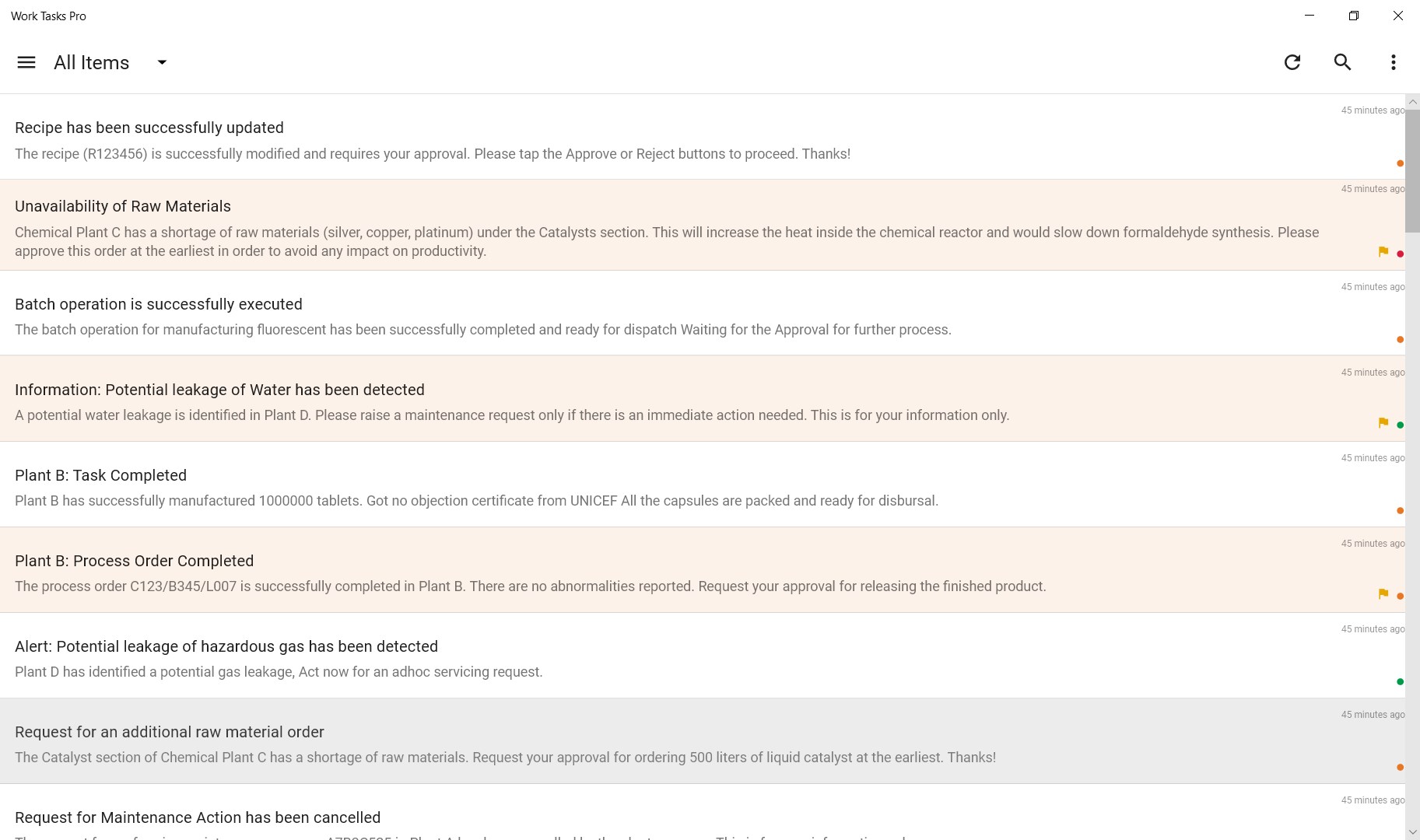This screenshot has height=840, width=1420.
Task: Open the three-dot more options menu
Action: pos(1393,62)
